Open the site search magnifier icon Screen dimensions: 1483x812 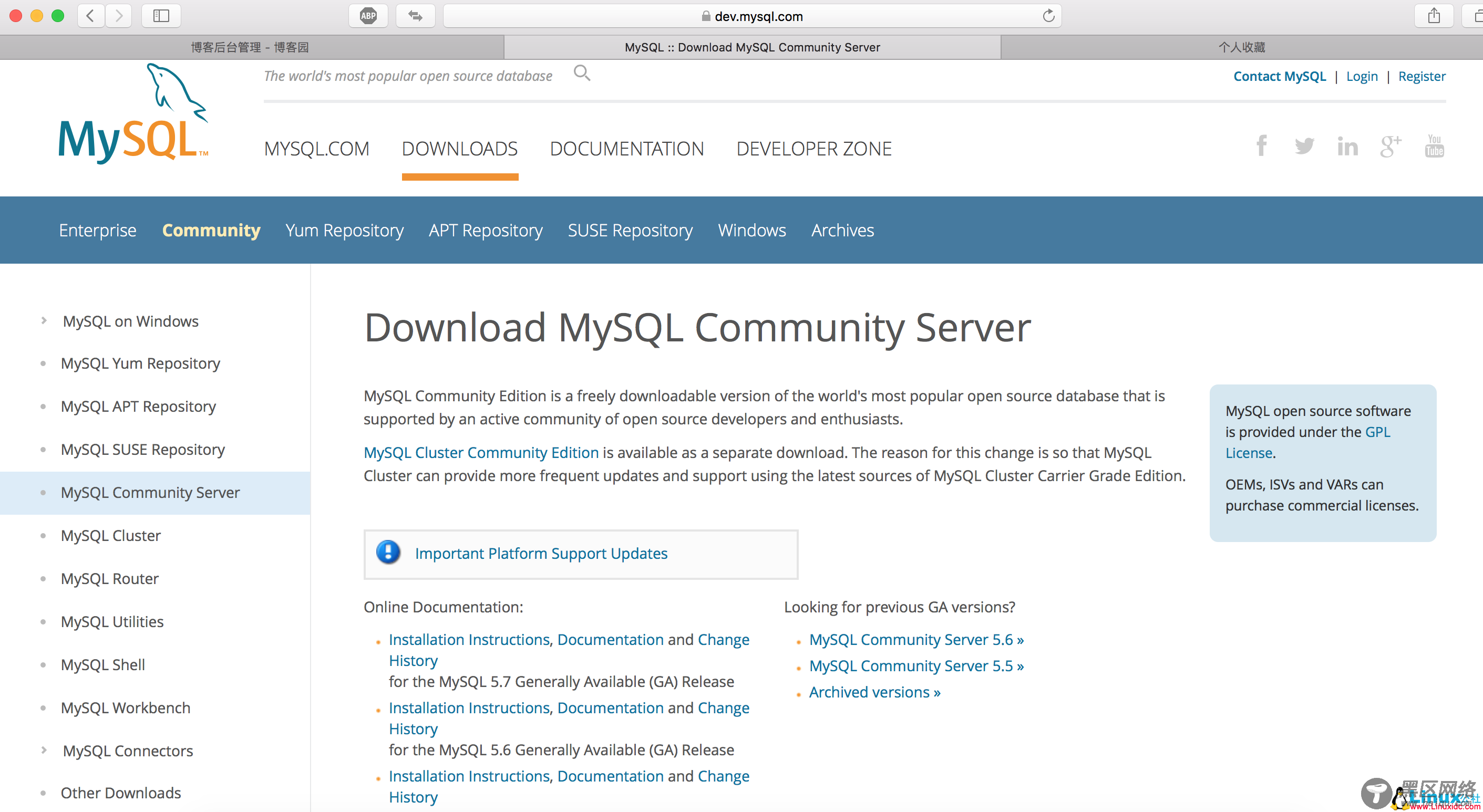(582, 73)
